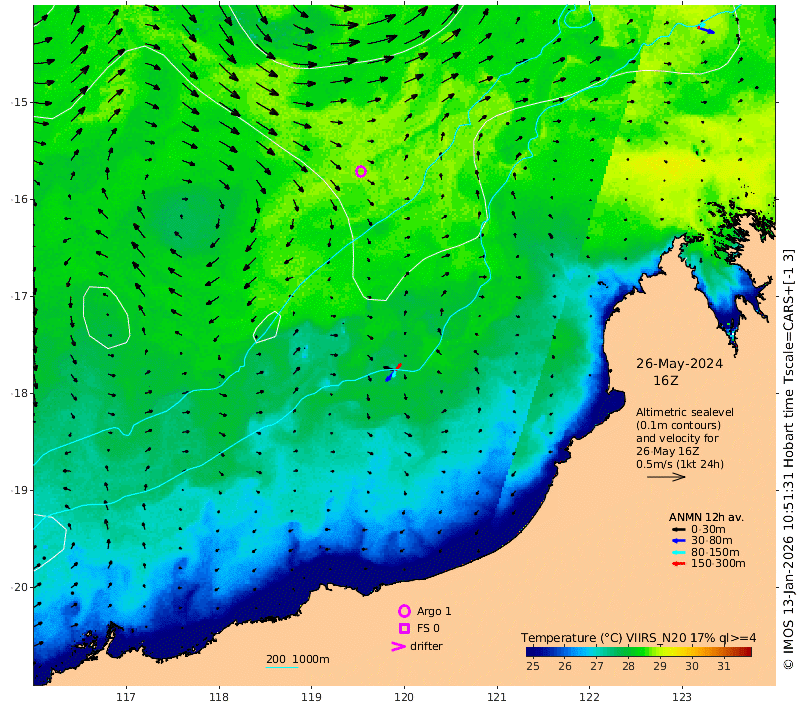Click the blue mooring arrow near 123.3E
The image size is (800, 710).
pyautogui.click(x=706, y=30)
